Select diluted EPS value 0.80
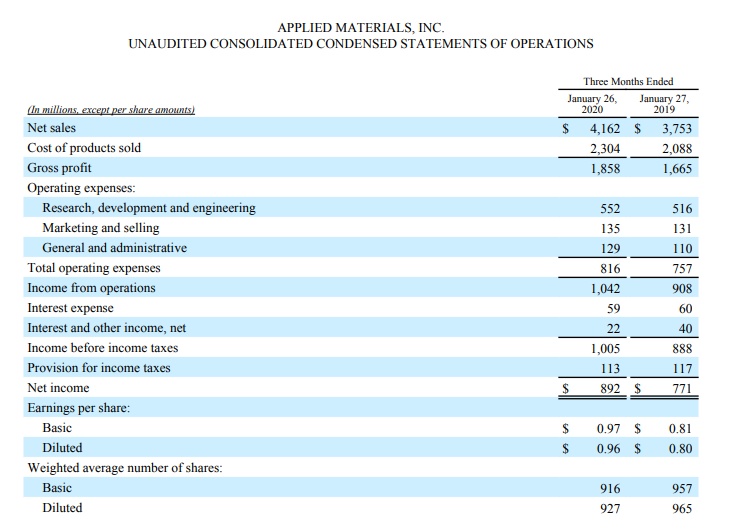 click(680, 449)
